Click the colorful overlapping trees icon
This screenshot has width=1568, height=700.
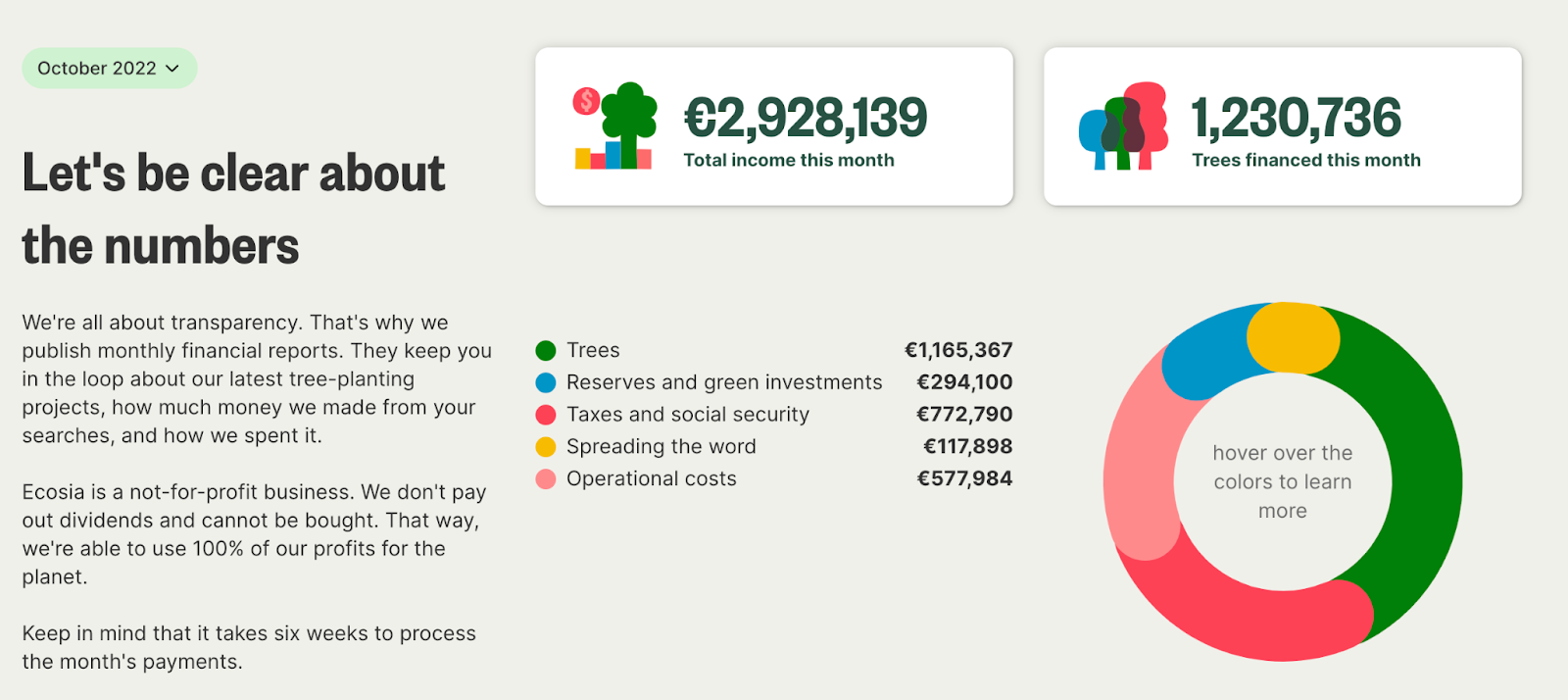click(x=1123, y=125)
